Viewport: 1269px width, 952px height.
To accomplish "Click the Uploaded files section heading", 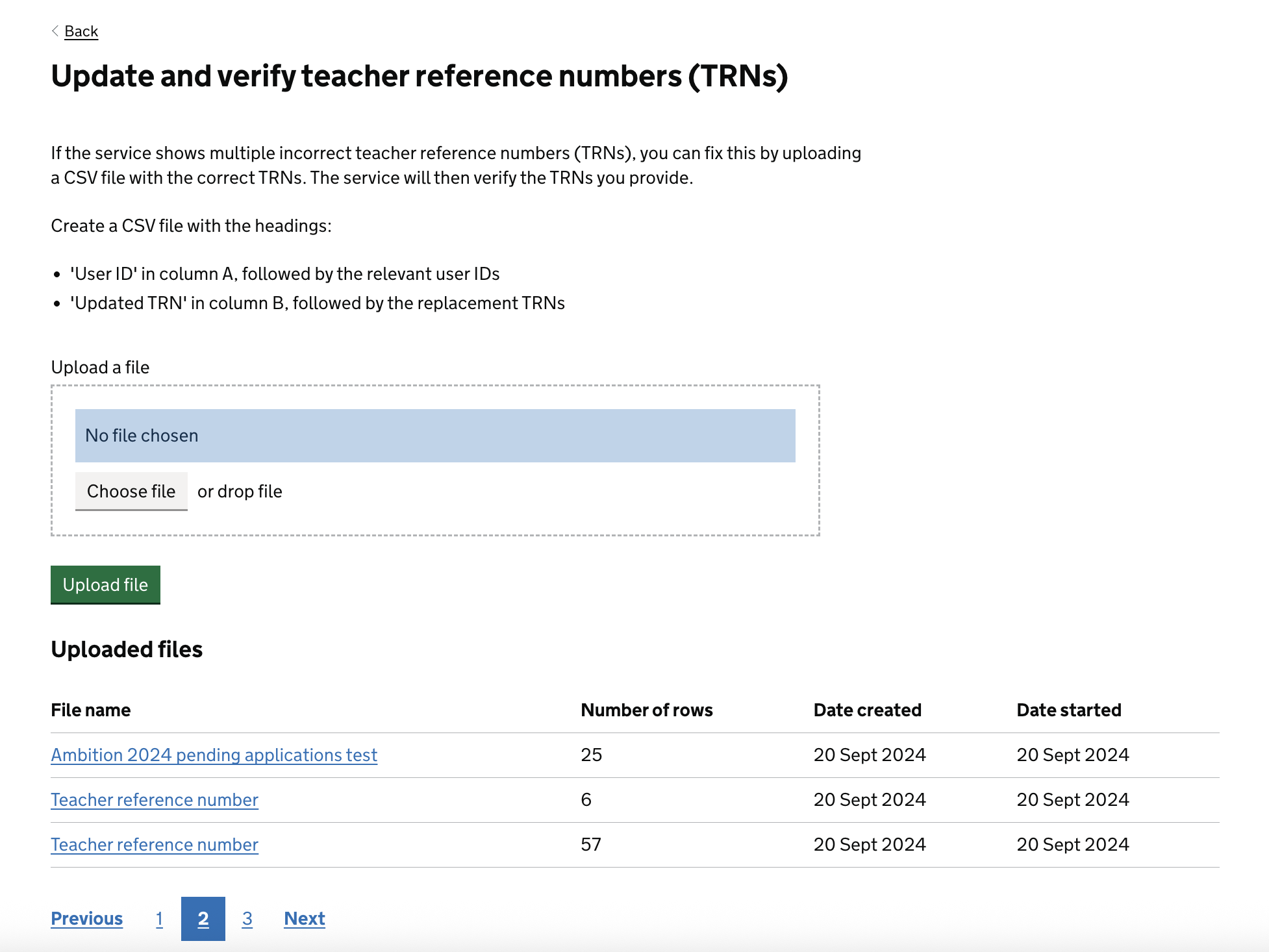I will coord(126,649).
